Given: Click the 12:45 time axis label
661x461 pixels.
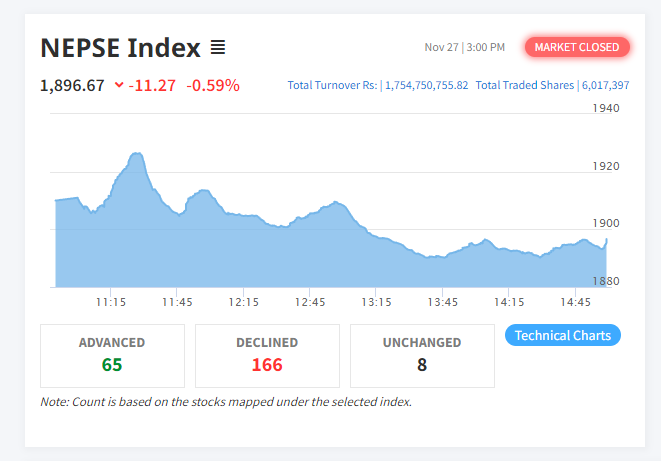Looking at the screenshot, I should point(310,302).
